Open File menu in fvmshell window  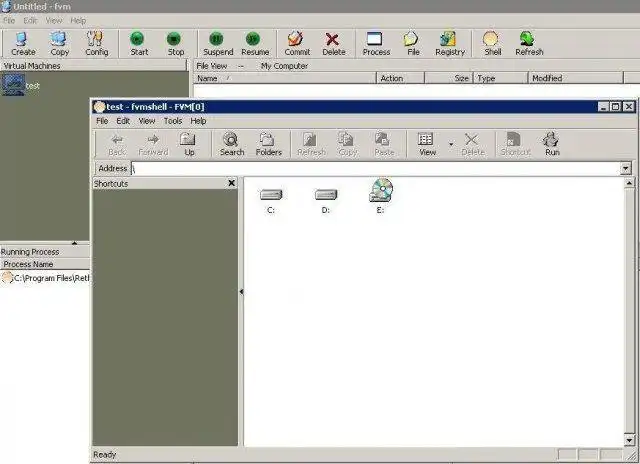point(102,121)
